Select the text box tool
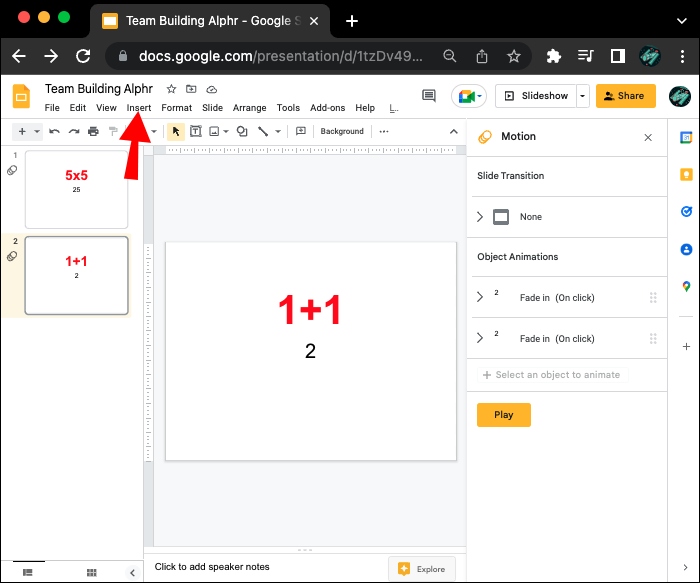This screenshot has width=700, height=583. (196, 131)
